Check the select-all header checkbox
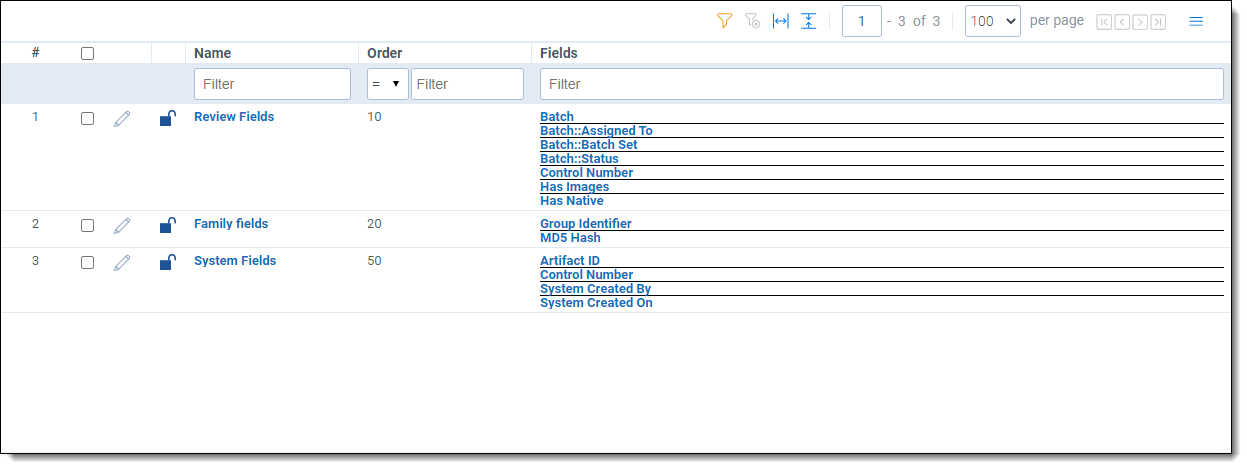 (87, 54)
